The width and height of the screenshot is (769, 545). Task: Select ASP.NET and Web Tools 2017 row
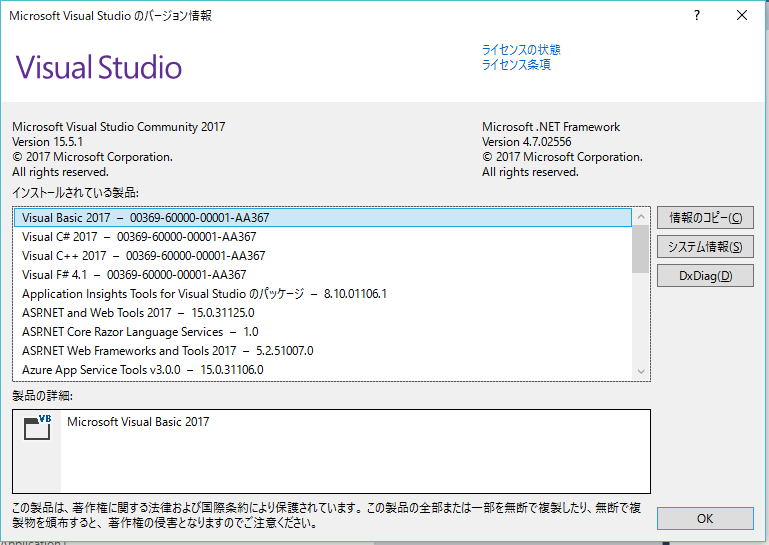click(323, 313)
